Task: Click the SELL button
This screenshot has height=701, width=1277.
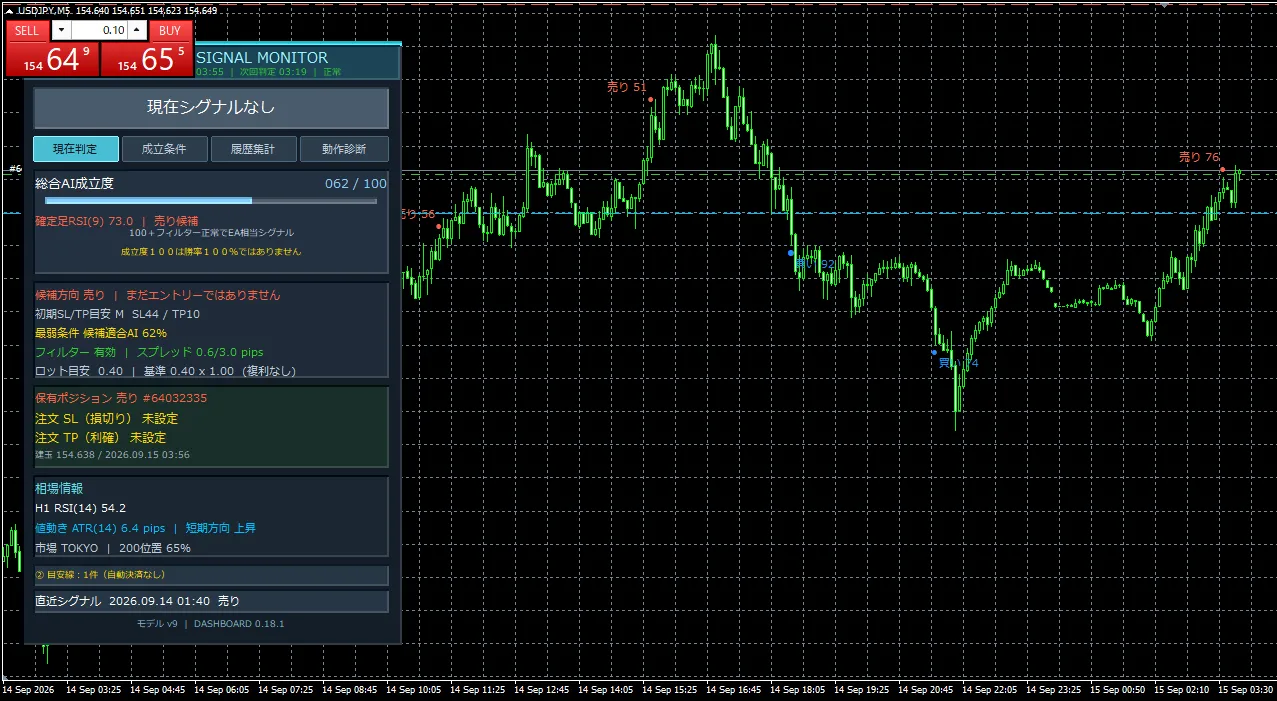Action: point(27,30)
